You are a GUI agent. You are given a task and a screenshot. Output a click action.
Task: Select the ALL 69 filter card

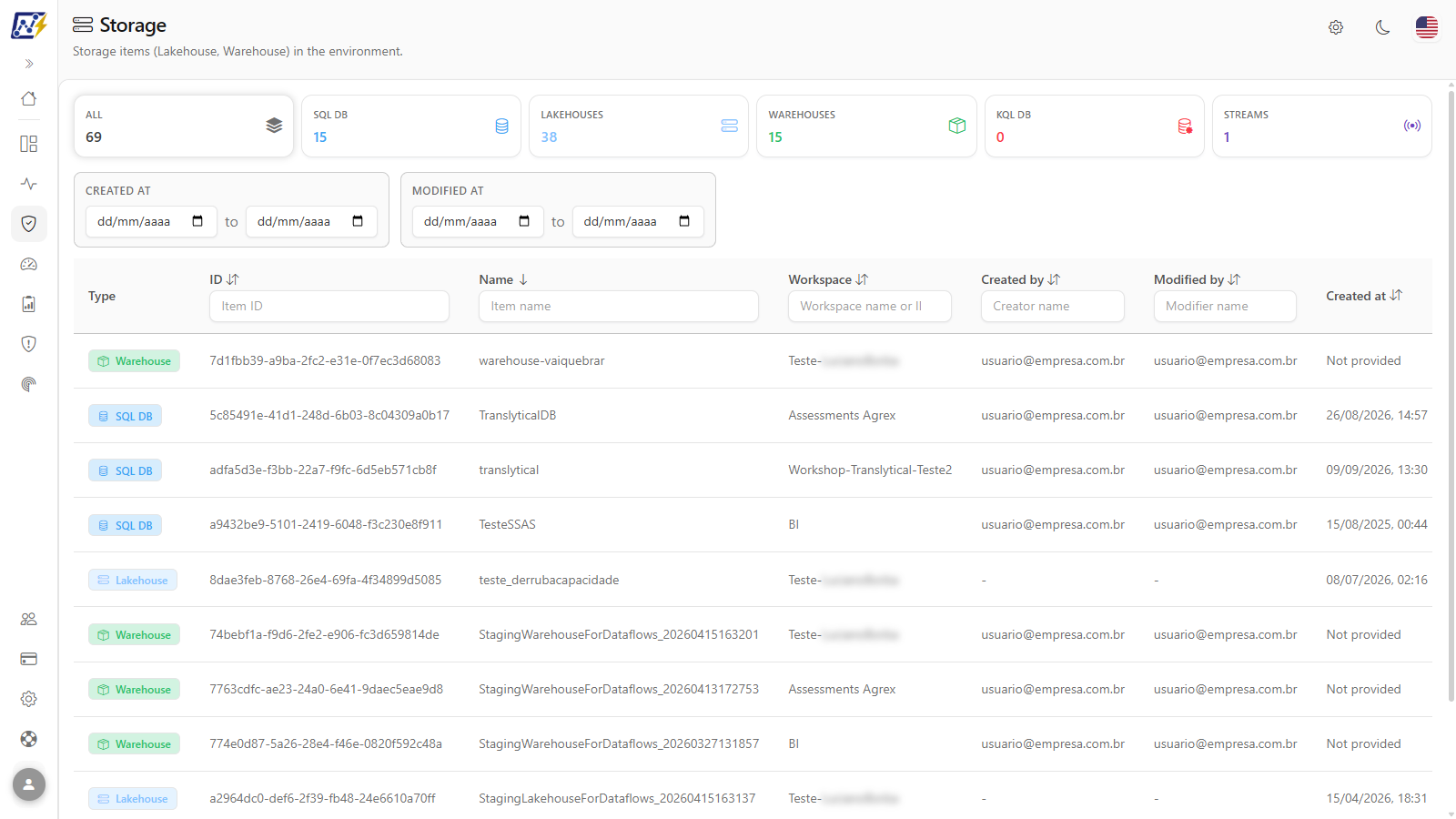184,126
